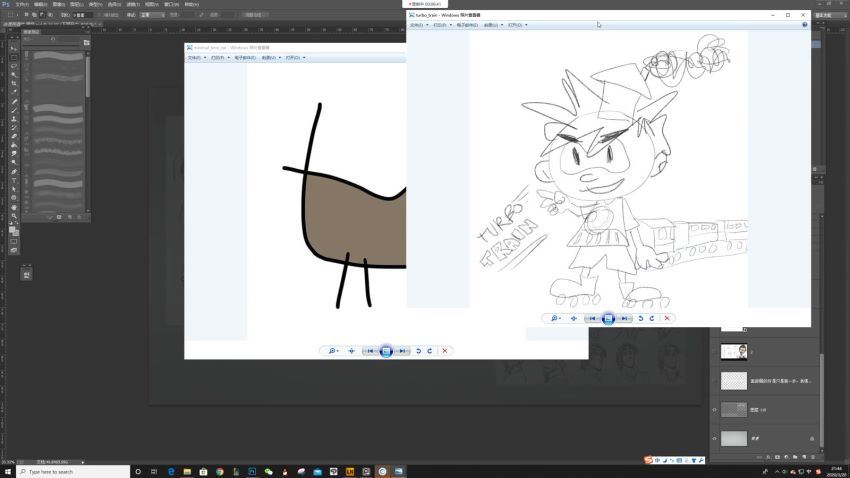This screenshot has height=478, width=850.
Task: Create new group in Layers panel
Action: coord(795,457)
